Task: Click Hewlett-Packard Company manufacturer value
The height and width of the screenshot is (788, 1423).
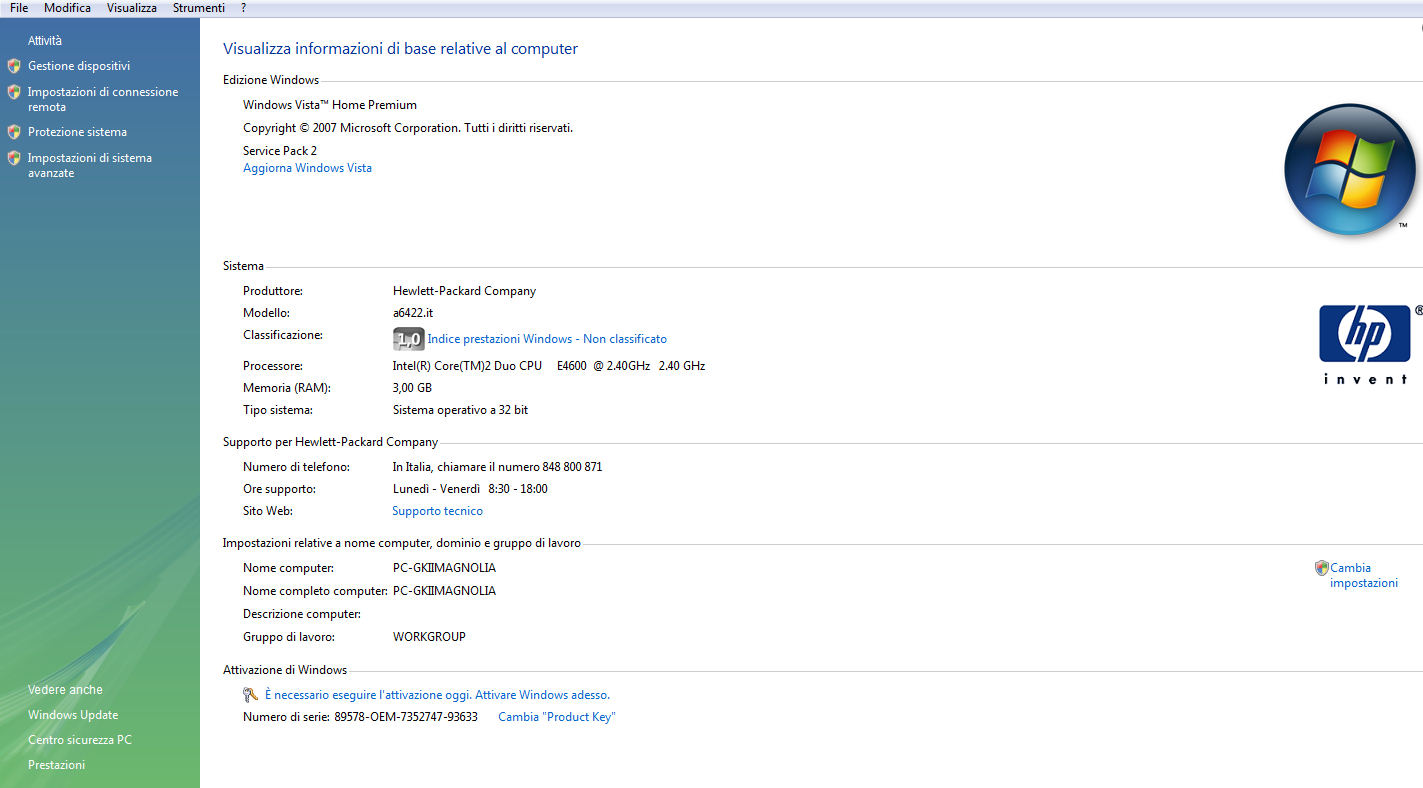Action: click(x=464, y=291)
